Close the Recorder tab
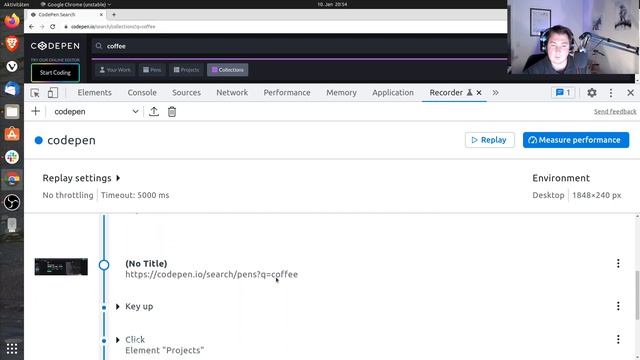This screenshot has height=360, width=640. coord(479,93)
